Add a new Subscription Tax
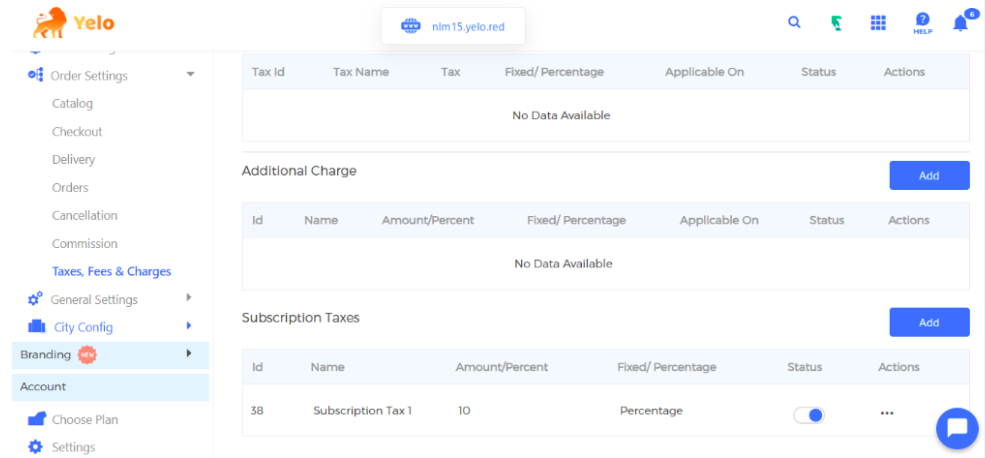 928,322
